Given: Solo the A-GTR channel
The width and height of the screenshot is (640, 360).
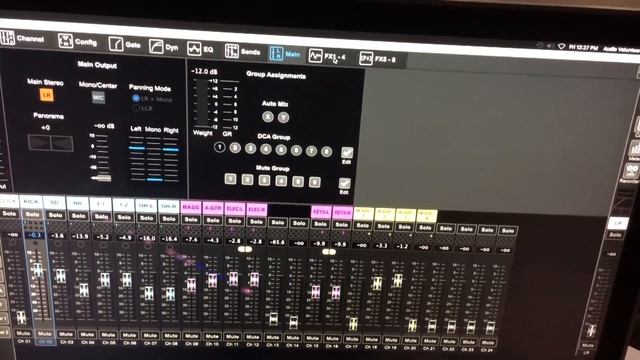Looking at the screenshot, I should [213, 220].
